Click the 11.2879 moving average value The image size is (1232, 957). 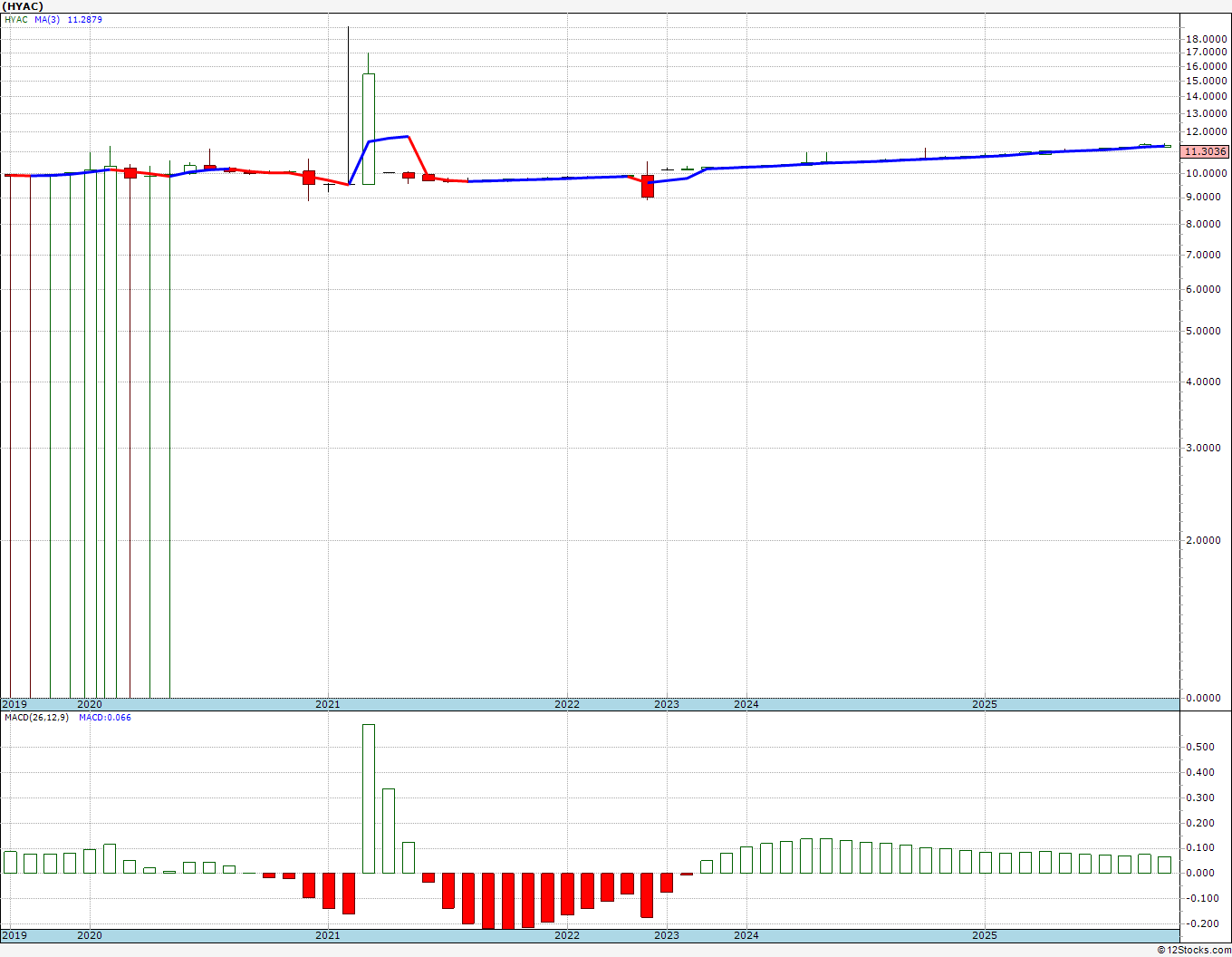click(x=84, y=19)
